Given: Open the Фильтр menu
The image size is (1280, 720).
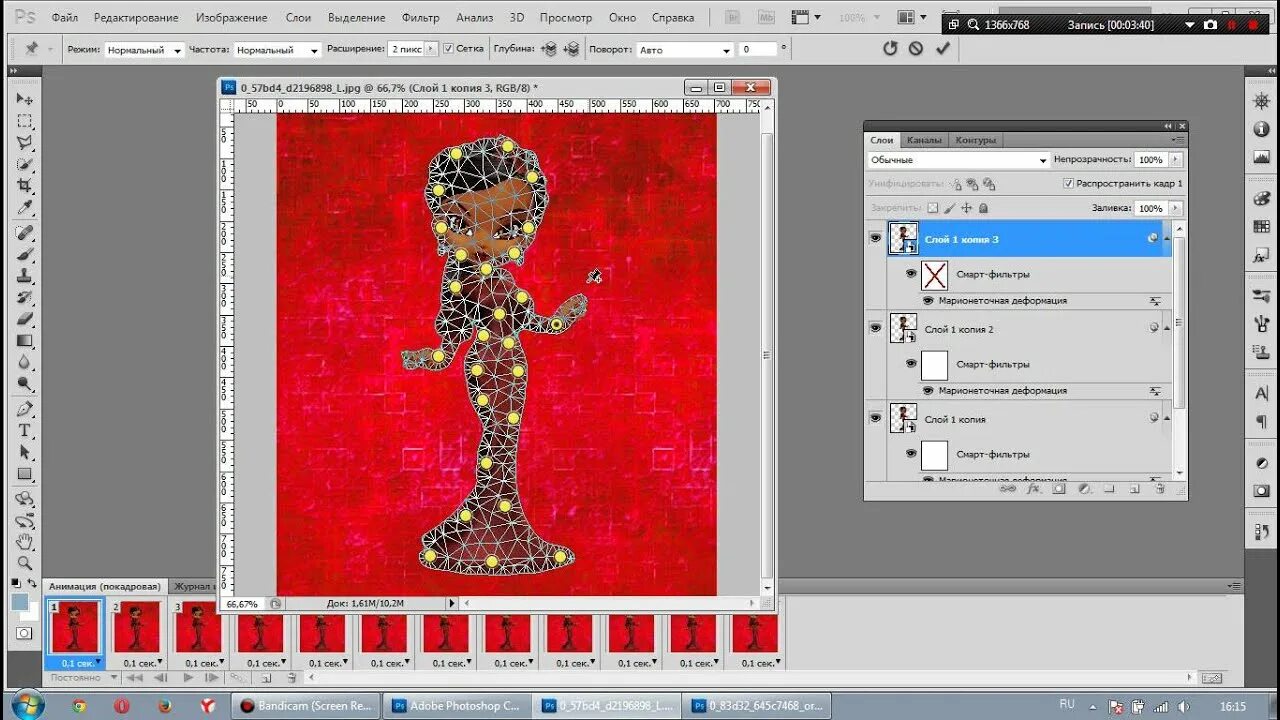Looking at the screenshot, I should click(x=420, y=18).
